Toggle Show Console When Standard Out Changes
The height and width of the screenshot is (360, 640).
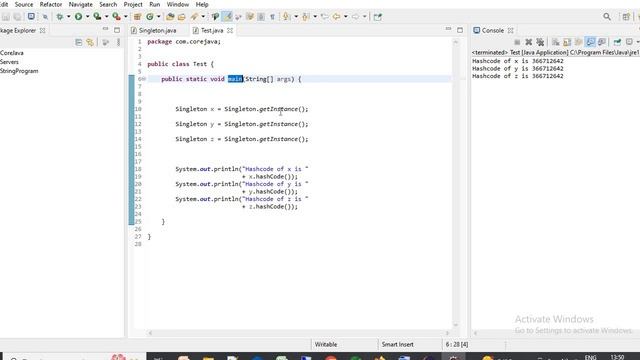point(590,42)
